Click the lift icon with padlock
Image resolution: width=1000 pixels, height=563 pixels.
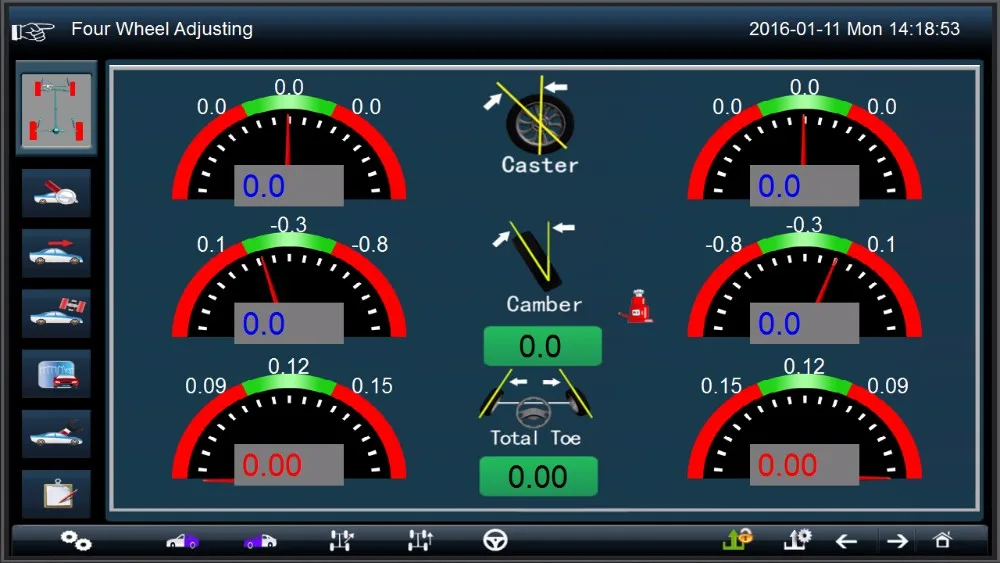click(x=737, y=539)
